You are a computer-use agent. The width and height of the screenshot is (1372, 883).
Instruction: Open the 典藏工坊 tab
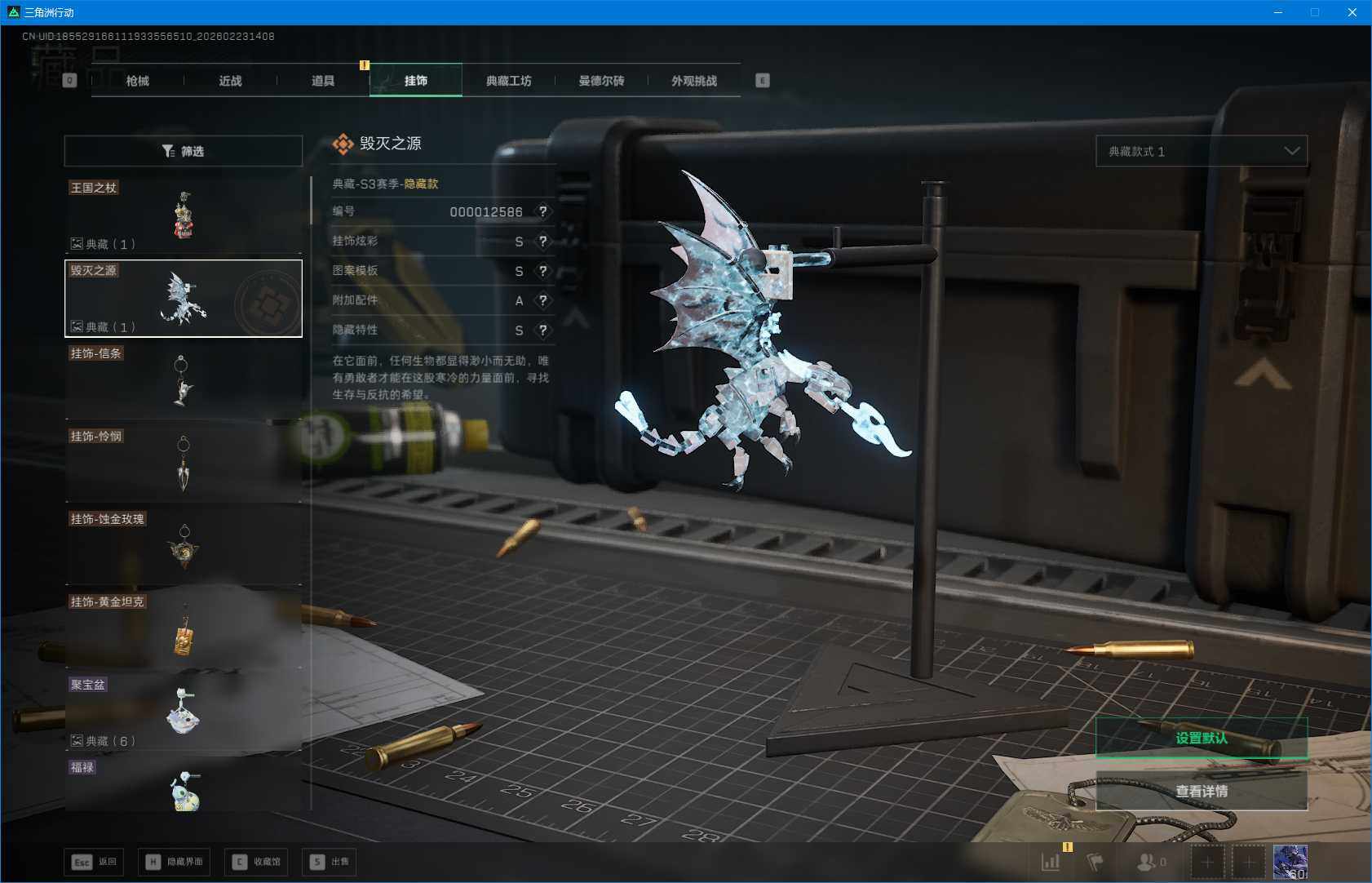(508, 81)
